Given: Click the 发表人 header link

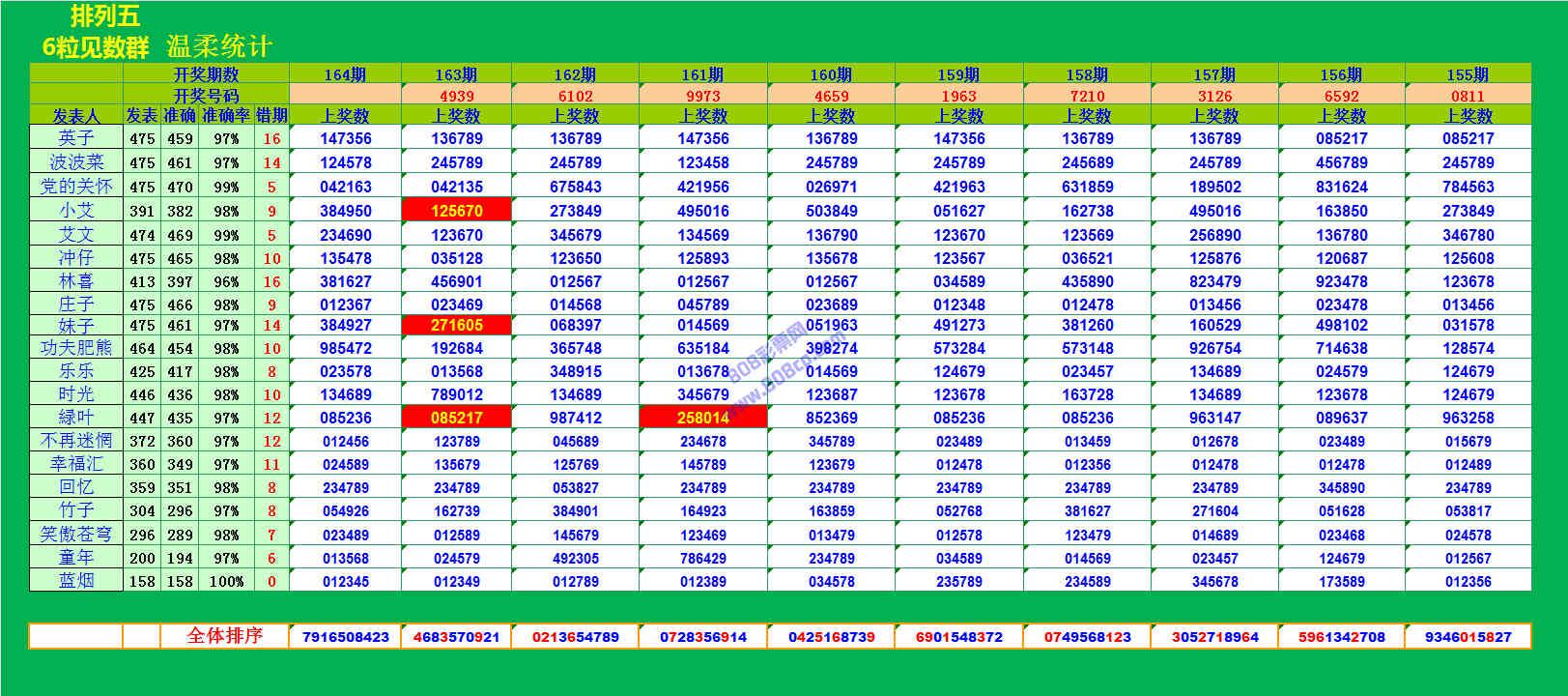Looking at the screenshot, I should [76, 115].
